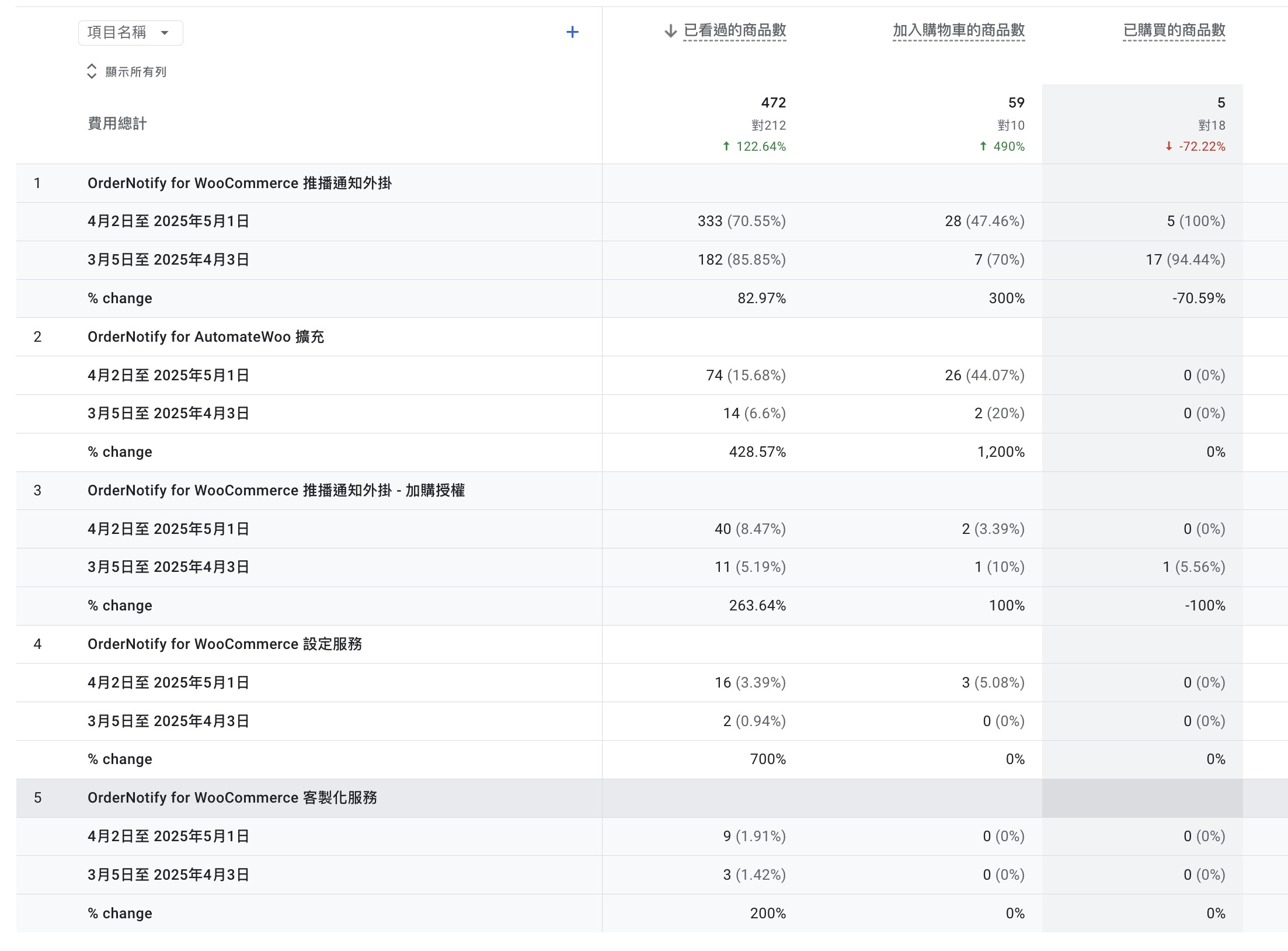Click the cell 2 (0.94%)
The height and width of the screenshot is (951, 1288).
pos(754,721)
